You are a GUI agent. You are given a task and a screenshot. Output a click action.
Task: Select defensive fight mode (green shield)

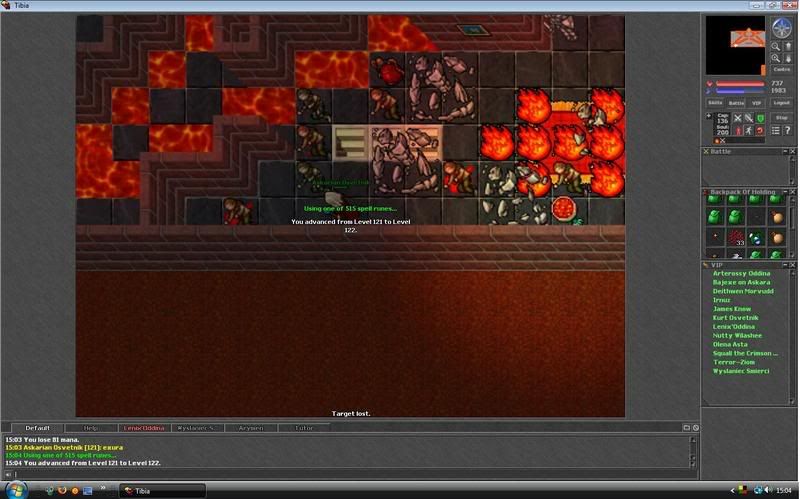[760, 118]
